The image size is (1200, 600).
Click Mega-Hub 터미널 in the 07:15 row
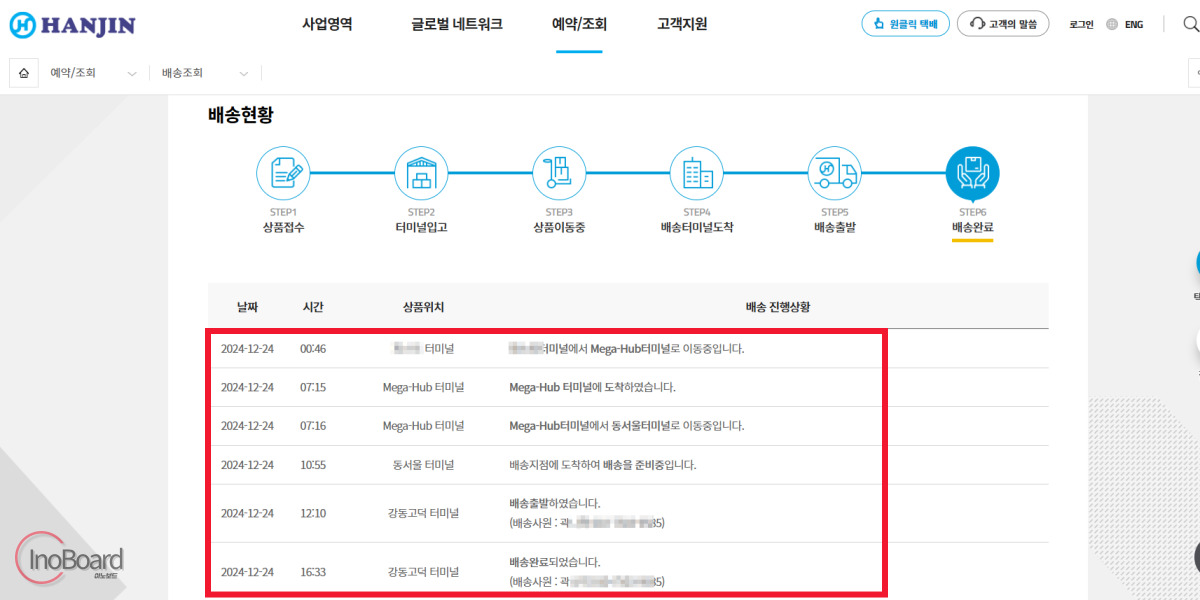pyautogui.click(x=423, y=387)
